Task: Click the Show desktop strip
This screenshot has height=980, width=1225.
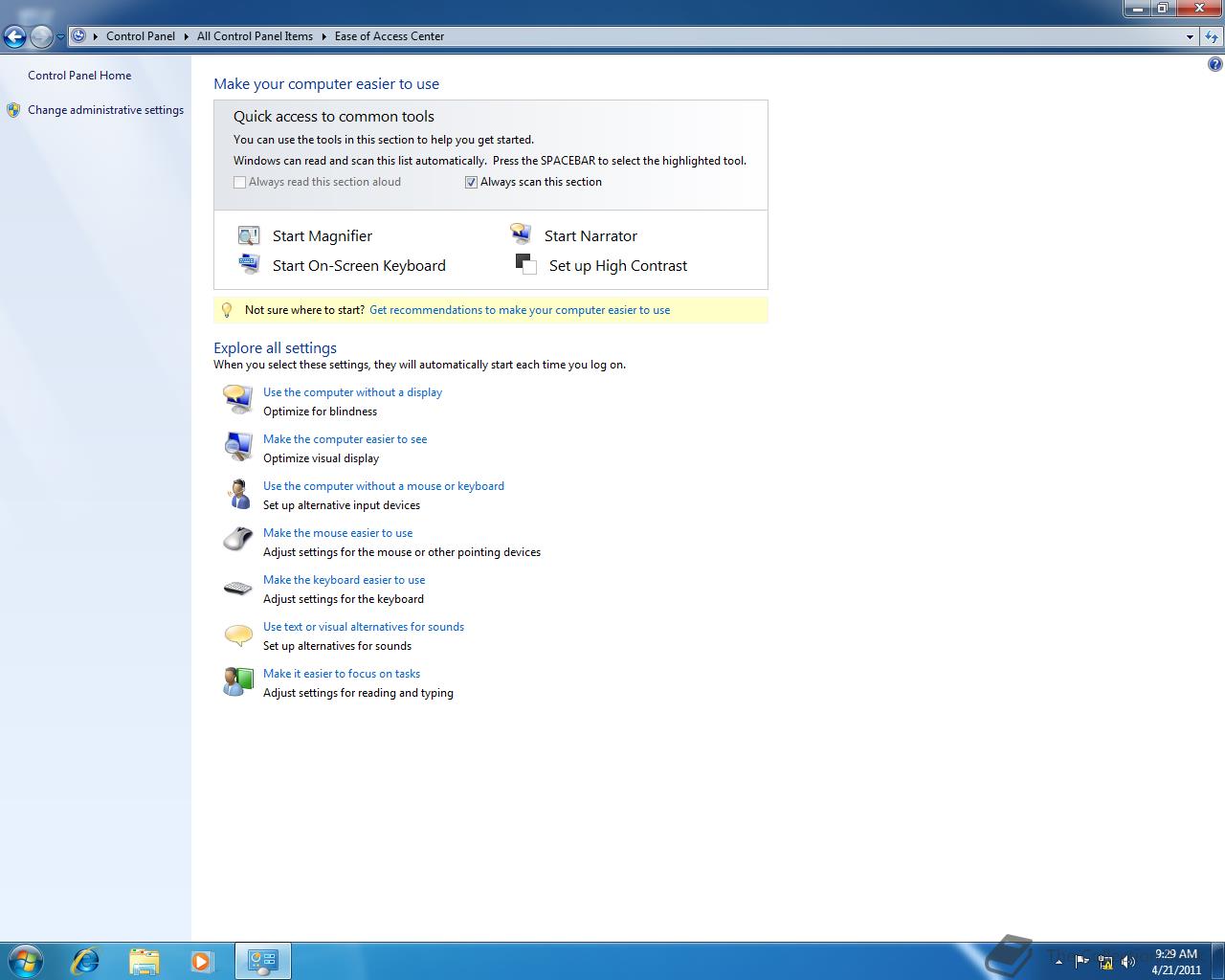Action: 1218,961
